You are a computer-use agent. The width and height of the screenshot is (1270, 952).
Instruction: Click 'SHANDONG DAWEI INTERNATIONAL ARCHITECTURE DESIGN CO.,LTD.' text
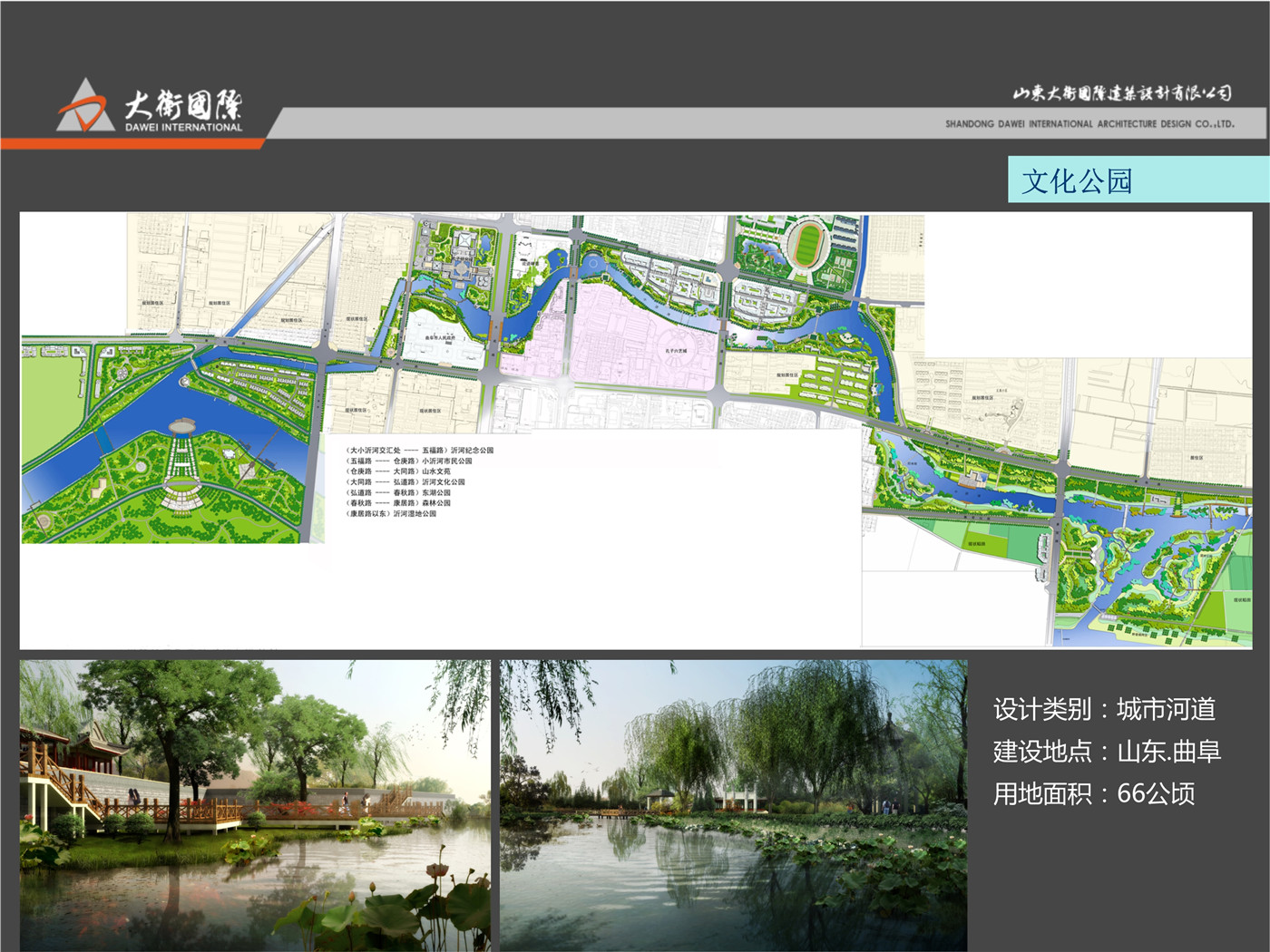1089,123
